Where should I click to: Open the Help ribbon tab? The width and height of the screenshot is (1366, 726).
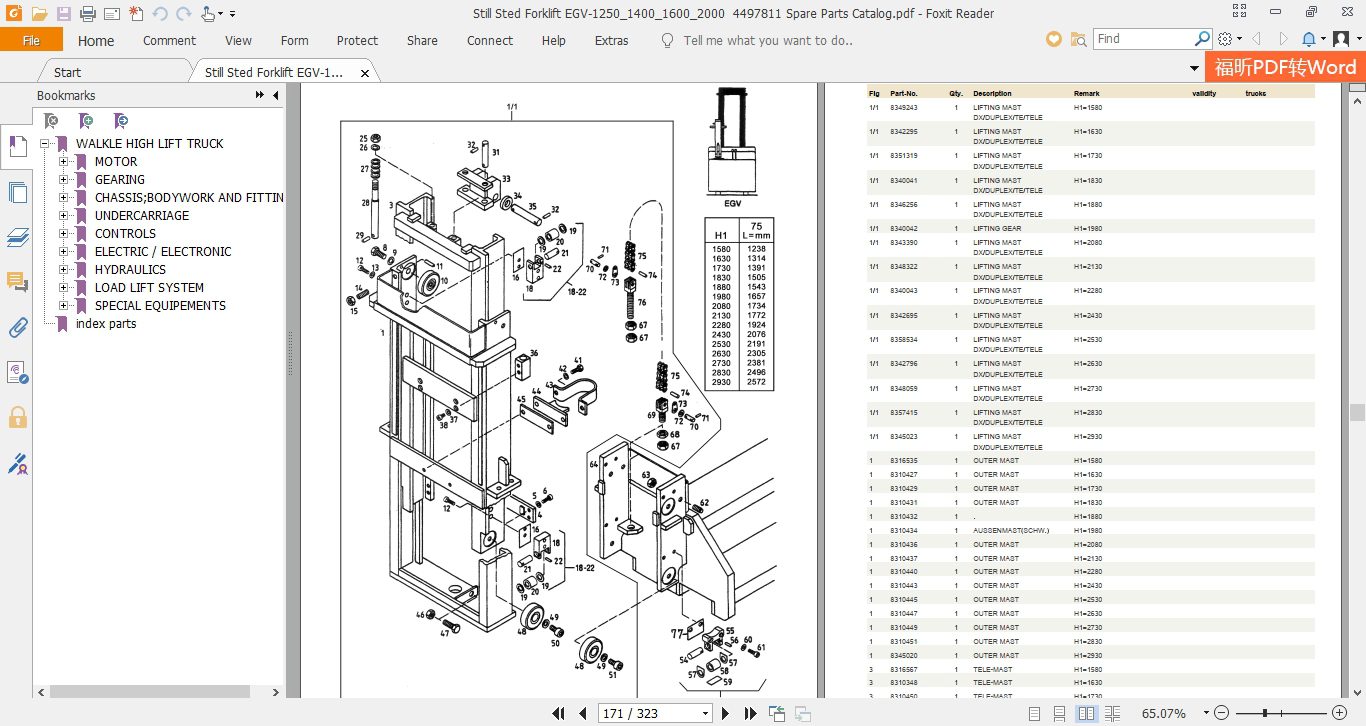click(x=553, y=41)
